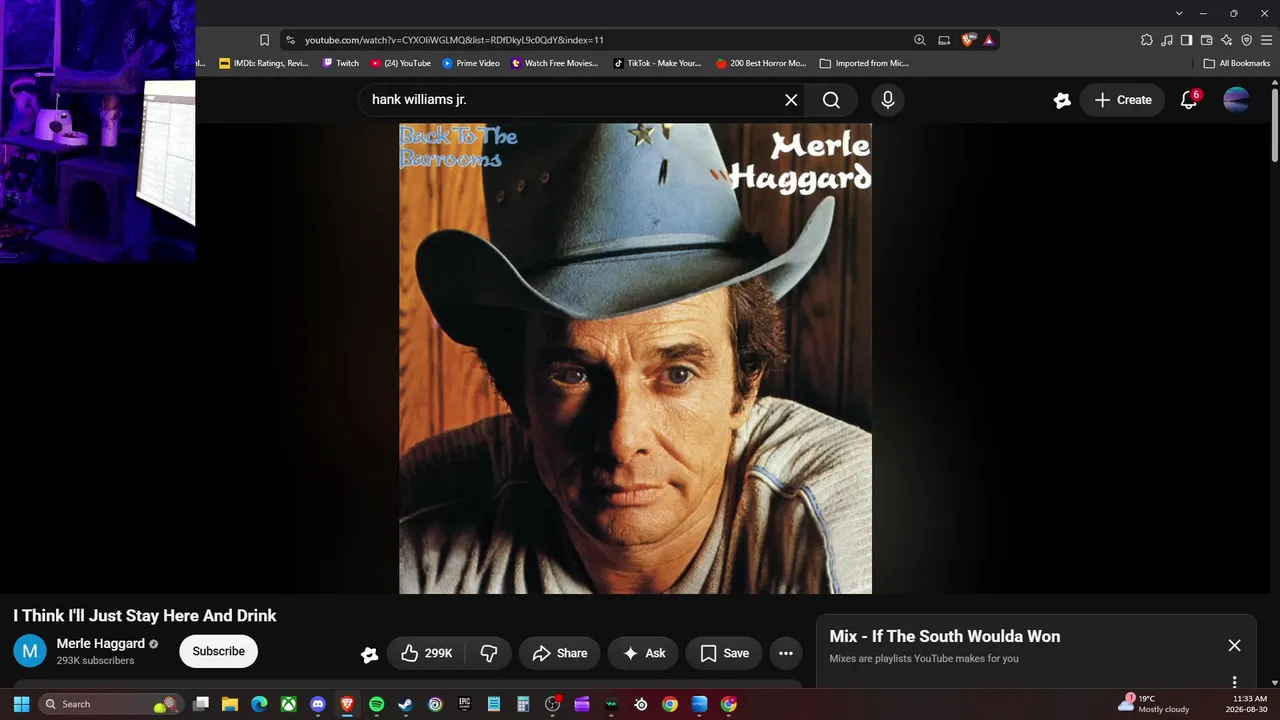Click the video player album artwork
Screen dimensions: 1280x720
(x=635, y=358)
